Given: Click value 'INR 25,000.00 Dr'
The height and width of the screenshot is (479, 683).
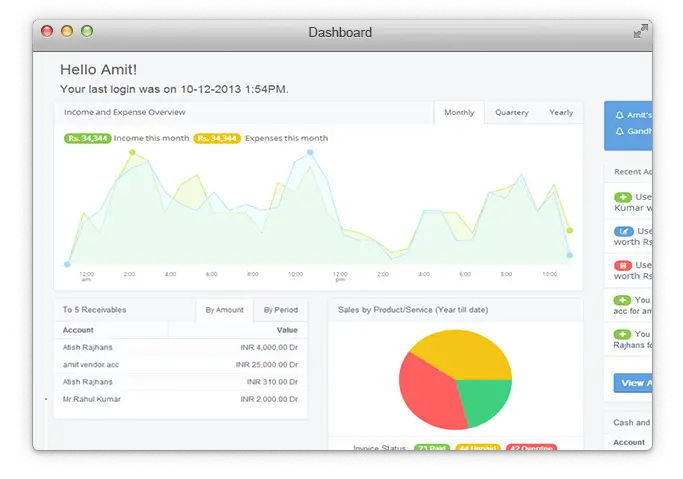Looking at the screenshot, I should pos(267,364).
